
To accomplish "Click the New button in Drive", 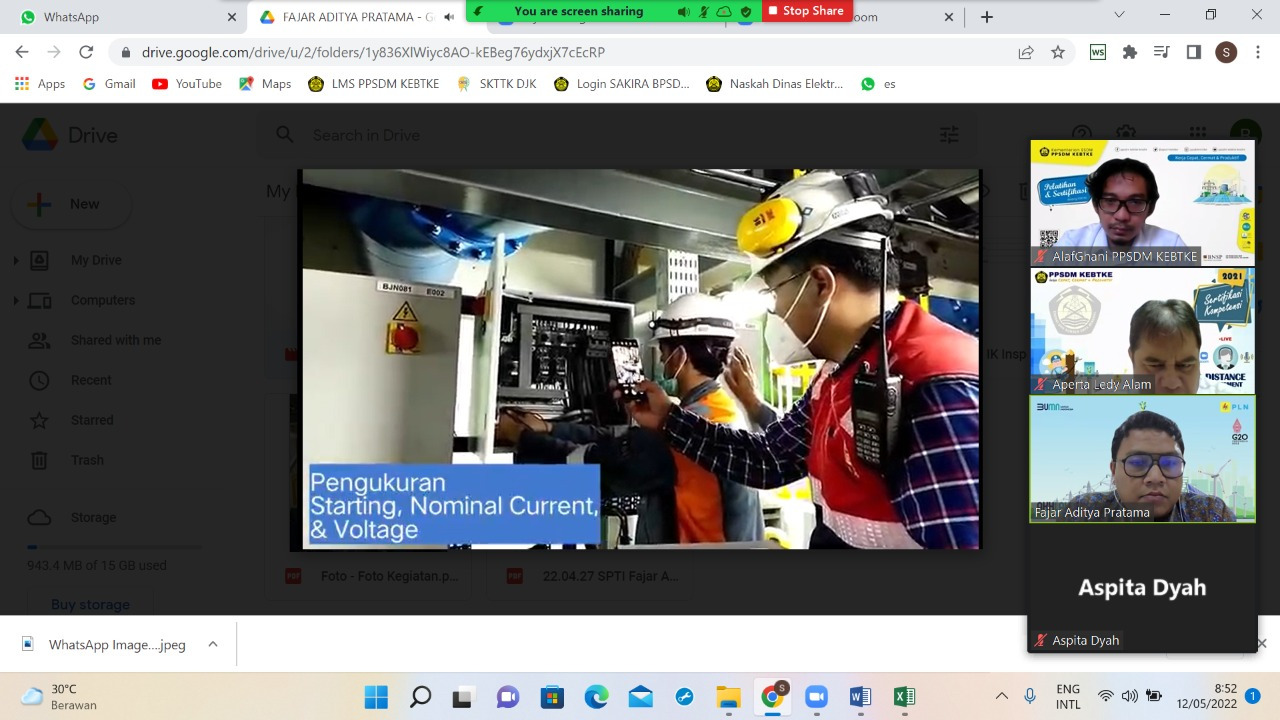I will click(x=70, y=204).
